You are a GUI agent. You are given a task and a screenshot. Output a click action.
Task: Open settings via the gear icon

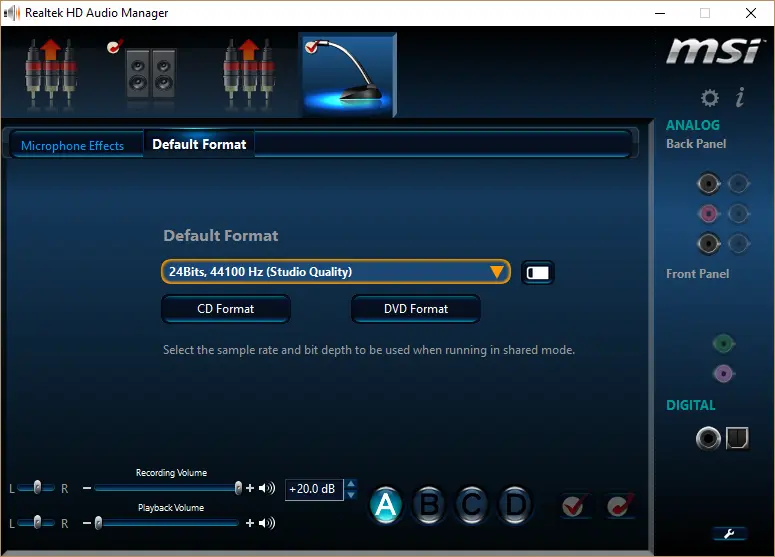(x=710, y=97)
